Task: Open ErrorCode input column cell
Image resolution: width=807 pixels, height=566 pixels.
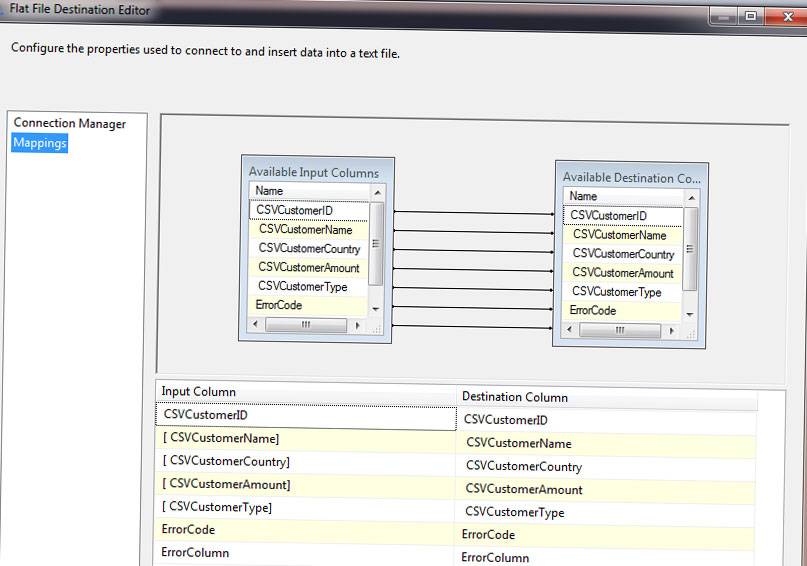Action: [x=304, y=532]
